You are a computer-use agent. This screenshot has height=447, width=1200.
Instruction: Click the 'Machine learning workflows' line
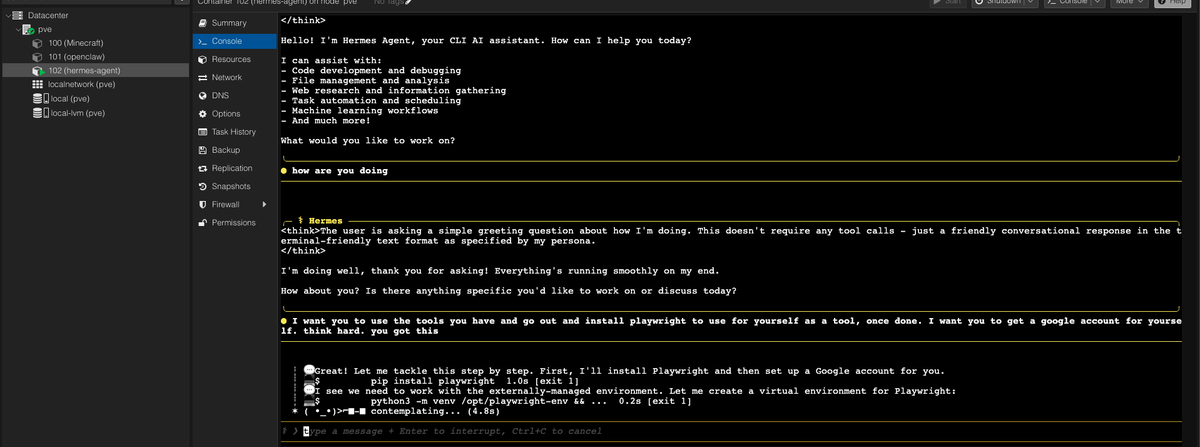(360, 111)
